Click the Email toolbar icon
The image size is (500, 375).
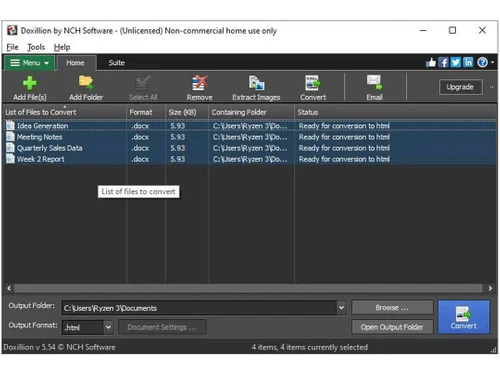(x=374, y=88)
